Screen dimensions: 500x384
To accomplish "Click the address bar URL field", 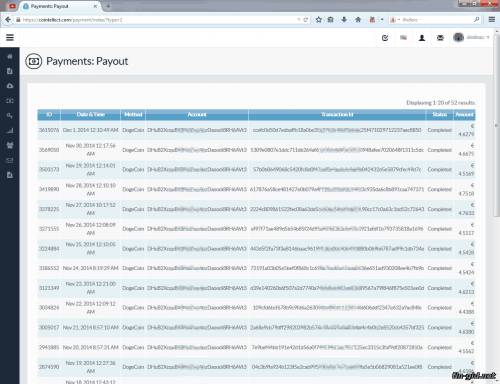I will pos(158,20).
